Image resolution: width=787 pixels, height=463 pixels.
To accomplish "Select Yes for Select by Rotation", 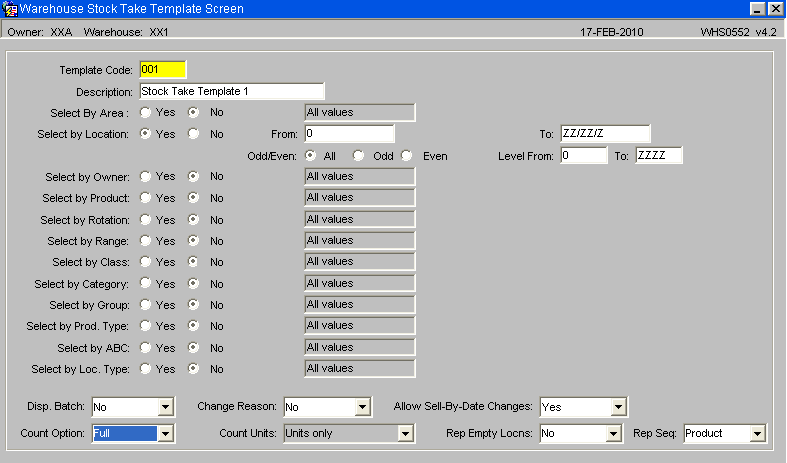I will [146, 219].
